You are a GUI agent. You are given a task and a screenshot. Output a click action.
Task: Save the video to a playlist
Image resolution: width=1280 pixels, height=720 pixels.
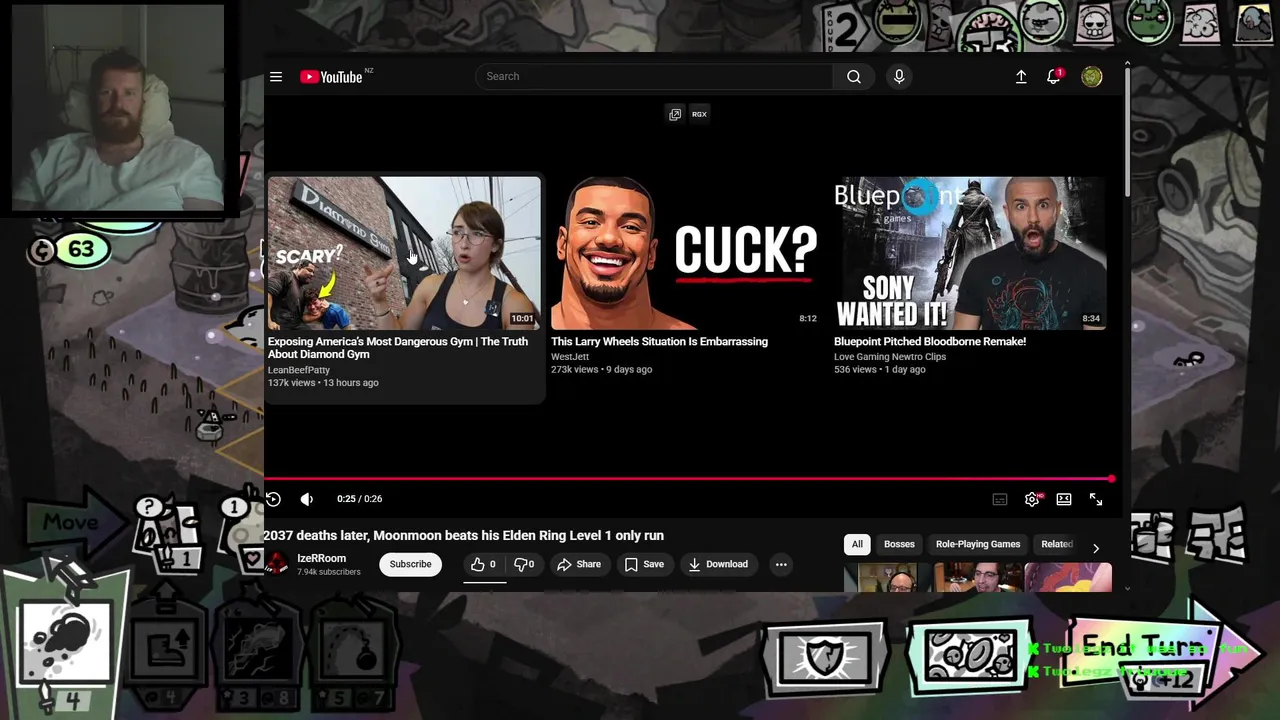click(644, 564)
